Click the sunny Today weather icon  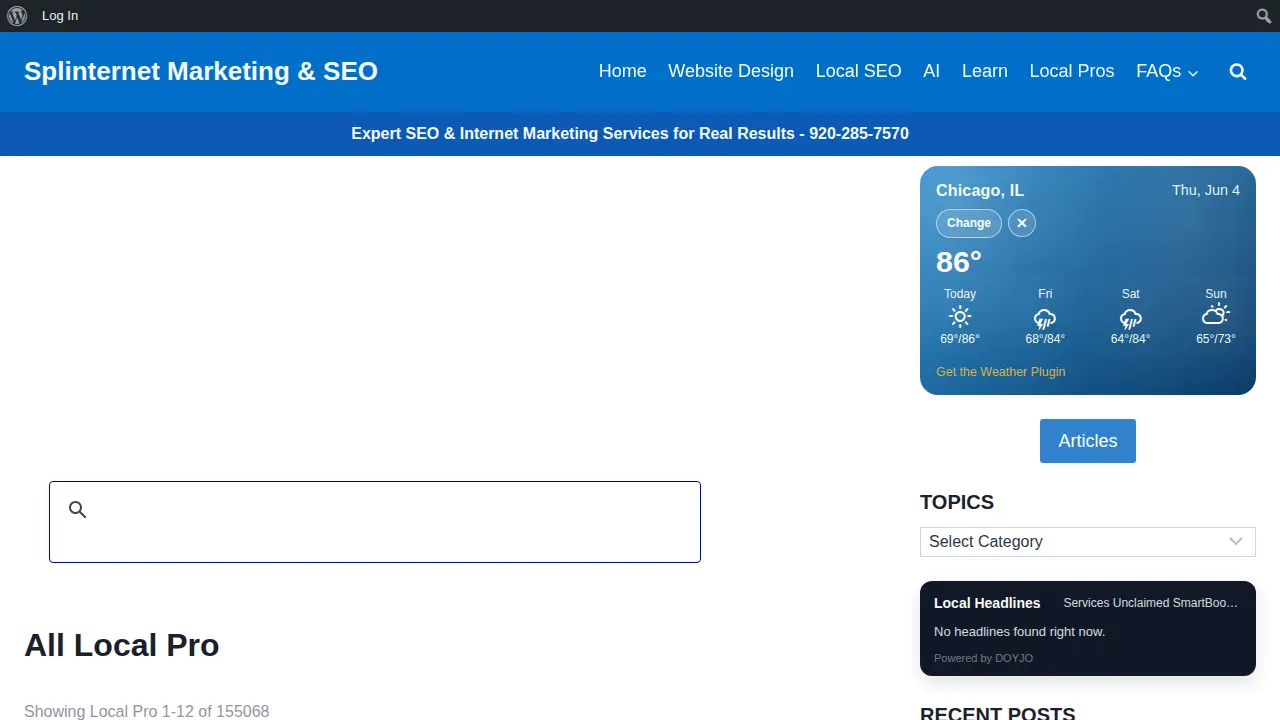pyautogui.click(x=960, y=318)
